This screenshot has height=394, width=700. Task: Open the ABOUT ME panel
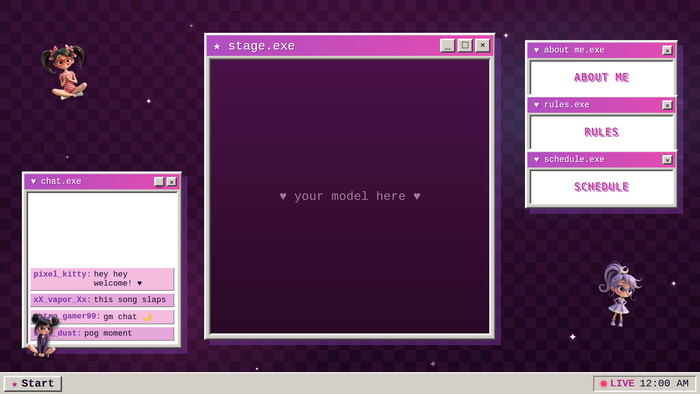click(601, 78)
